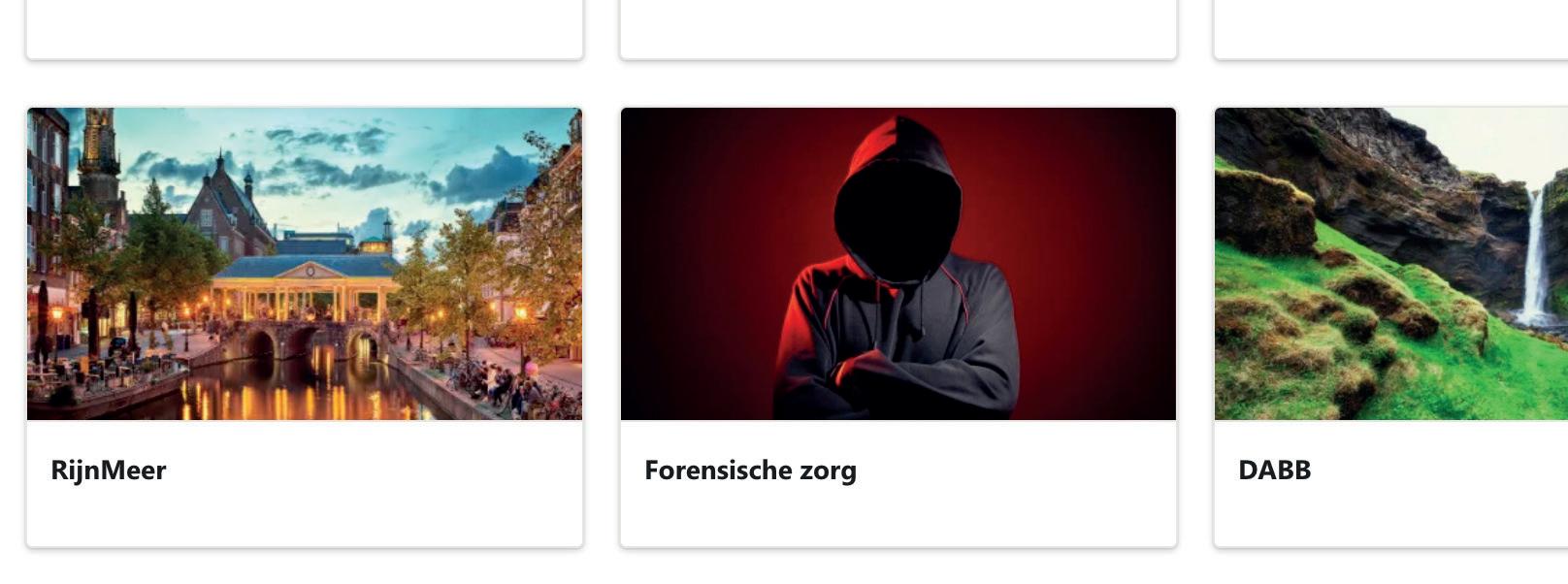Image resolution: width=1568 pixels, height=584 pixels.
Task: Click the Forensische zorg title text
Action: 750,470
